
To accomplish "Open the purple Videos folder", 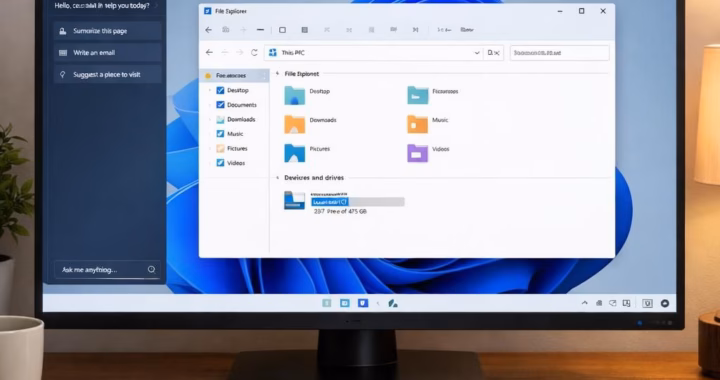I will tap(417, 153).
